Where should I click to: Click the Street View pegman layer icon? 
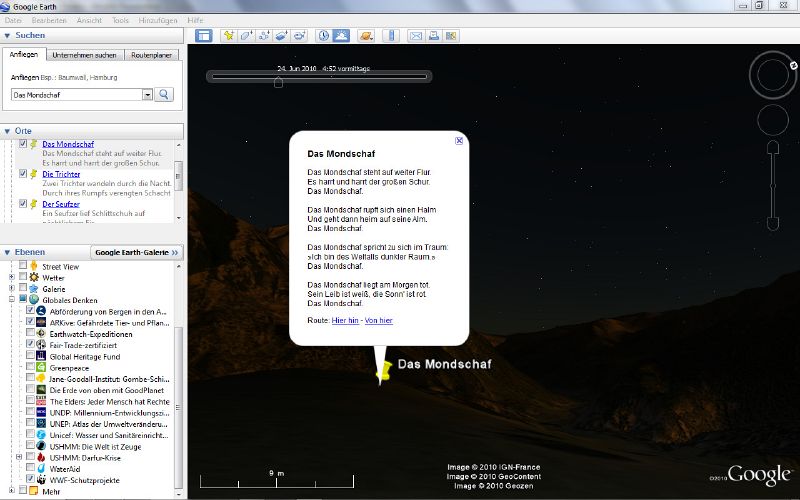(x=34, y=266)
